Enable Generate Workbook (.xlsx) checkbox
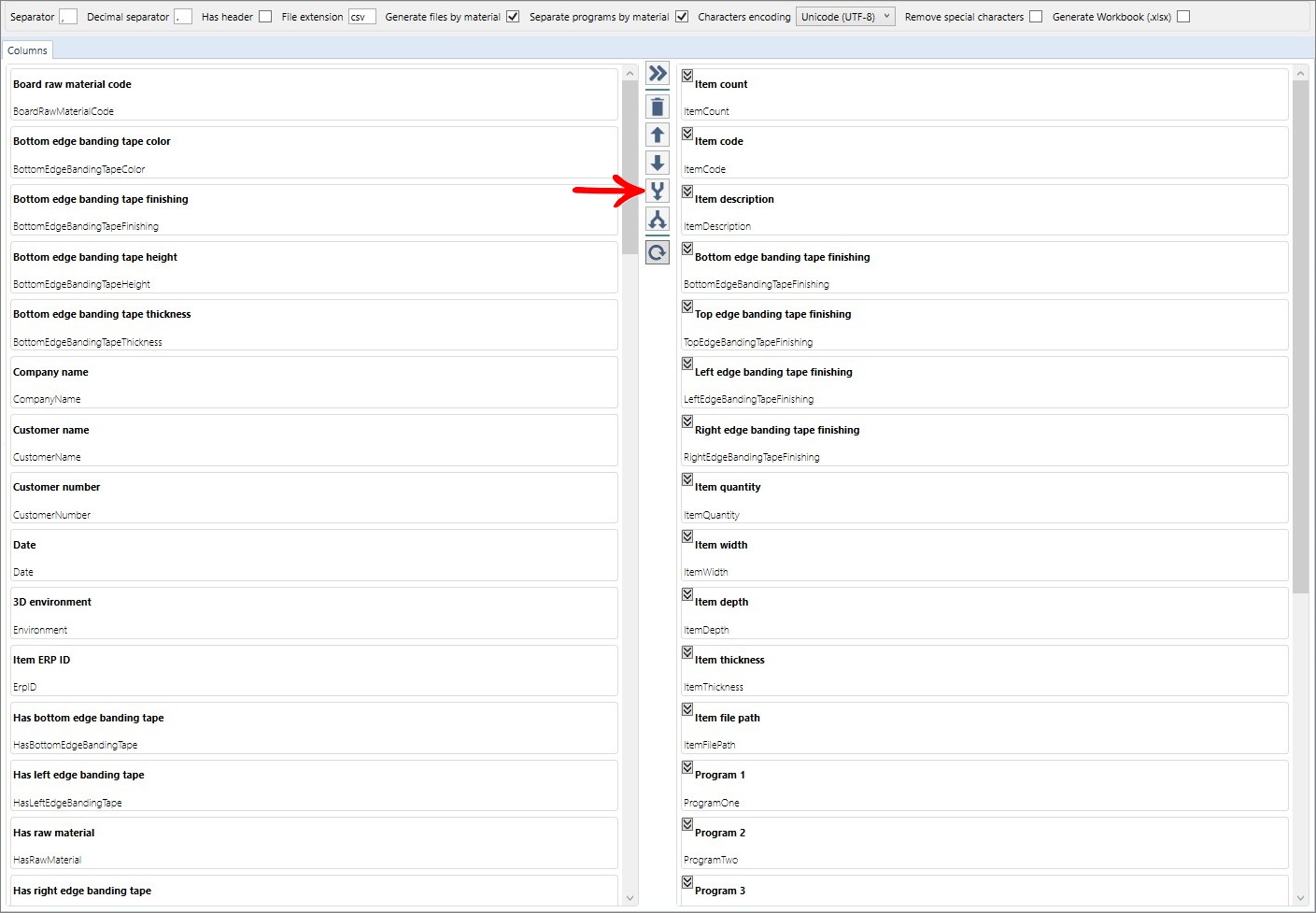This screenshot has height=913, width=1316. click(x=1183, y=17)
